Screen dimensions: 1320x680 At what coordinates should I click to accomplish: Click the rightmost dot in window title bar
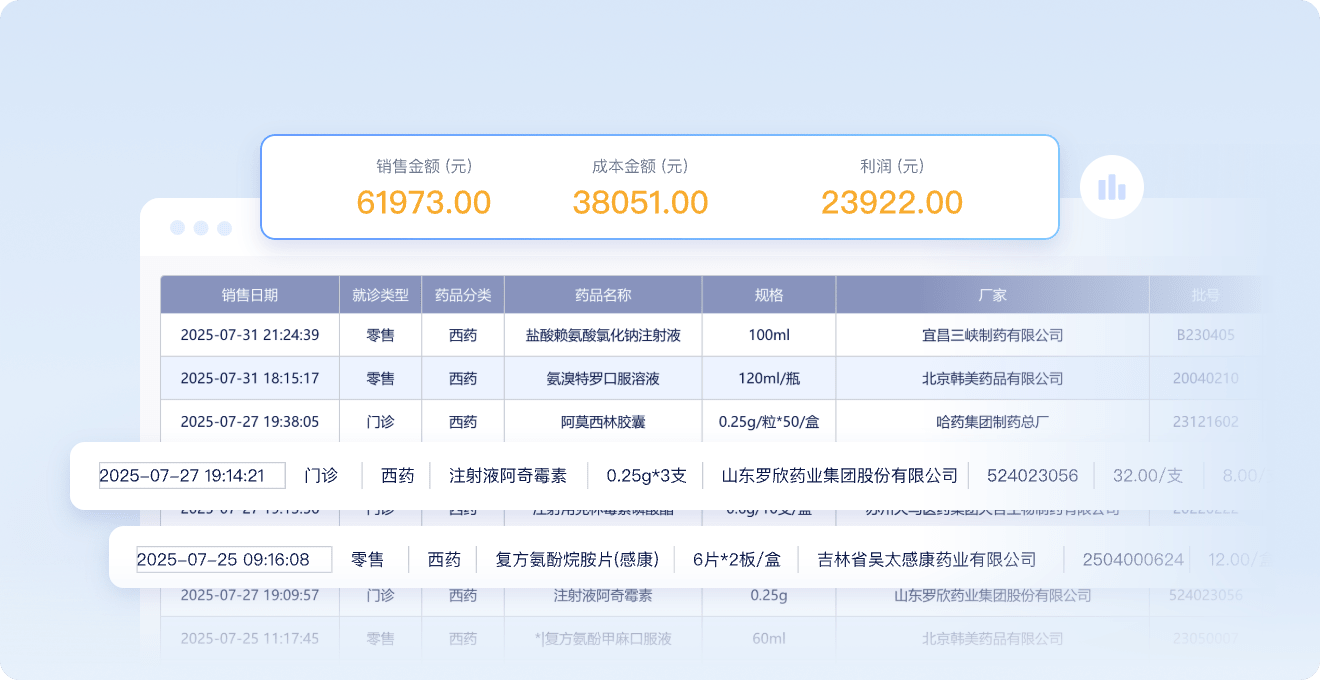(x=224, y=228)
